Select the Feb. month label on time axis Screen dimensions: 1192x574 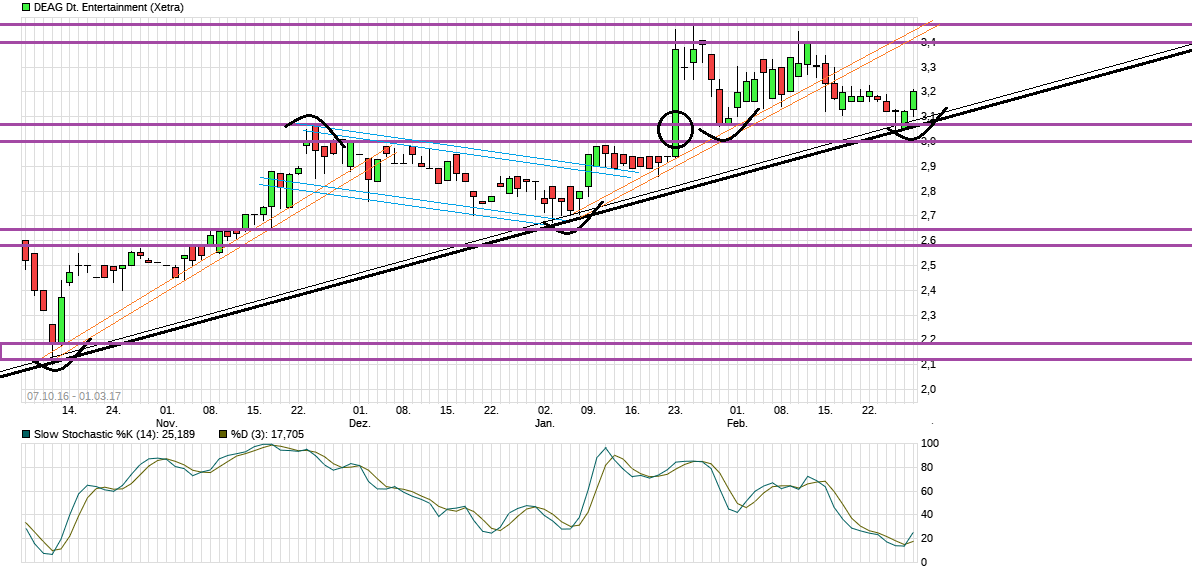(x=737, y=424)
